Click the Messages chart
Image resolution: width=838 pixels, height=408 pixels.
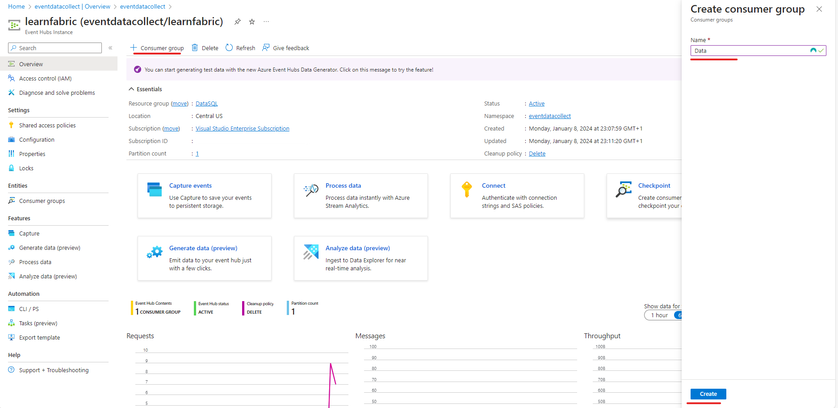(x=466, y=372)
